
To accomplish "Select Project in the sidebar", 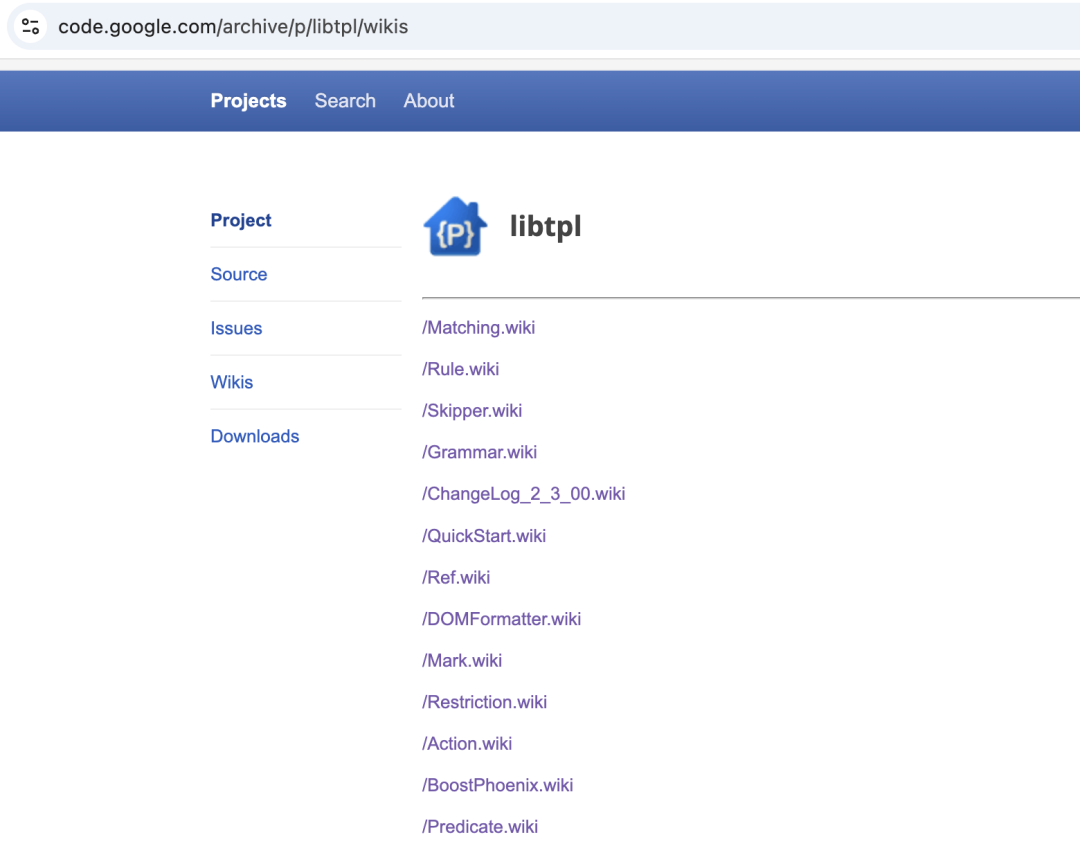I will (241, 220).
